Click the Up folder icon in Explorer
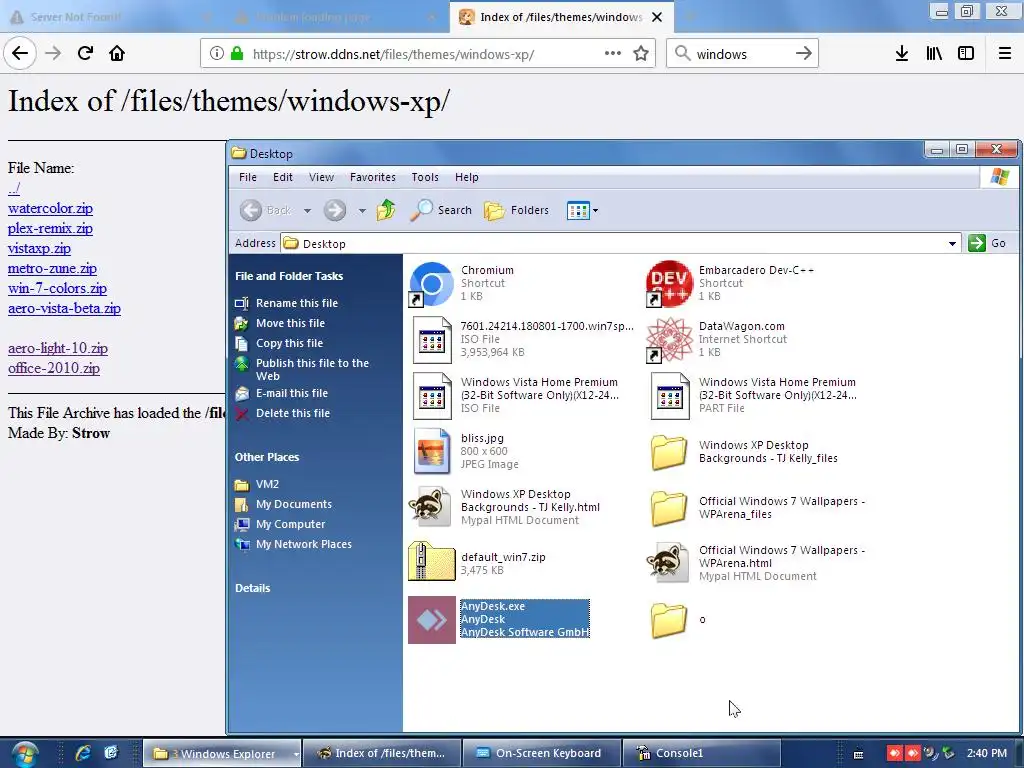1024x768 pixels. click(386, 210)
